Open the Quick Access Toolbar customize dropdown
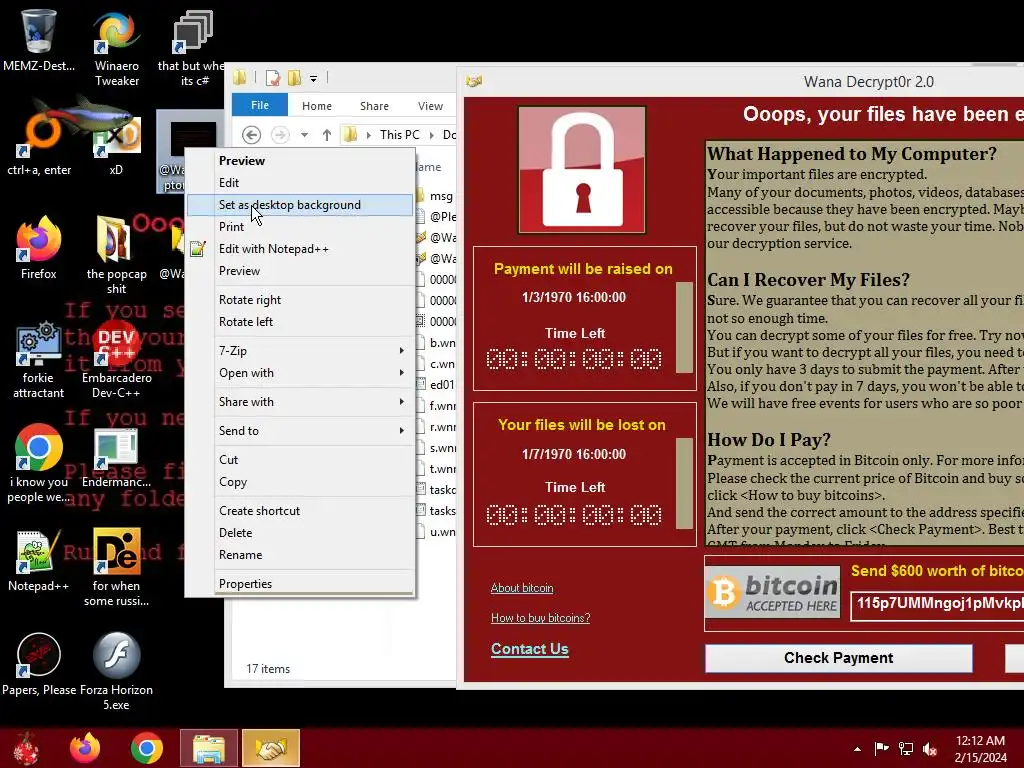The image size is (1024, 768). (x=313, y=79)
